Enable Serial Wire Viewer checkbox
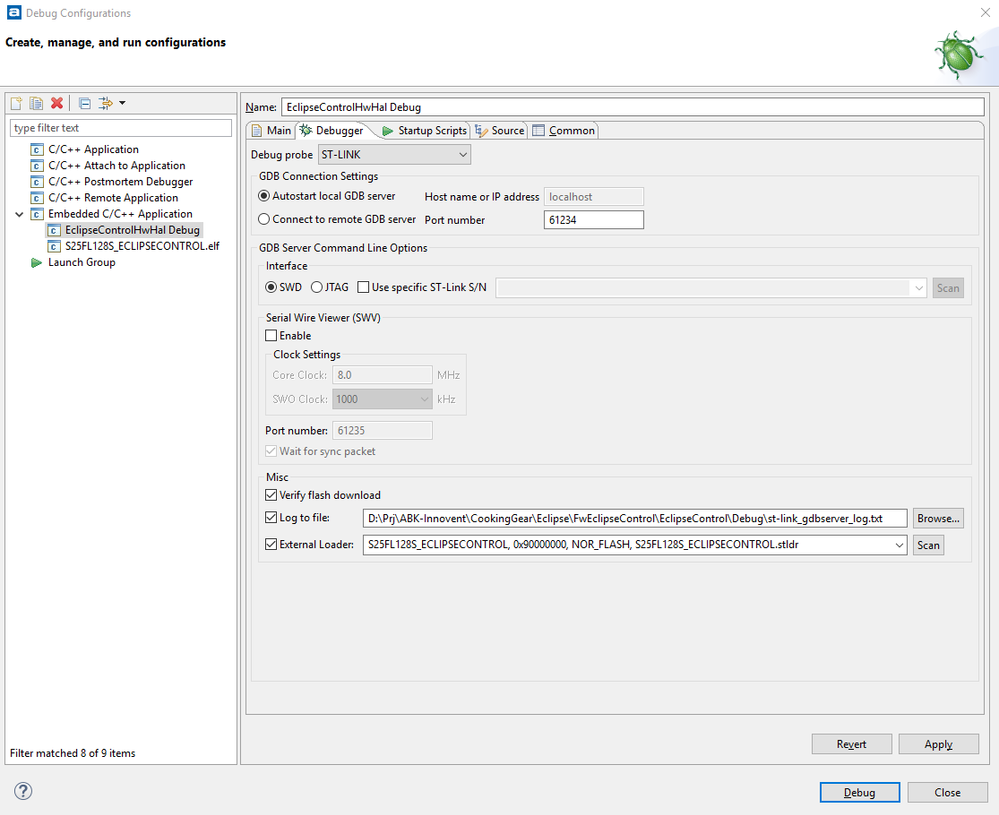999x815 pixels. click(x=271, y=336)
